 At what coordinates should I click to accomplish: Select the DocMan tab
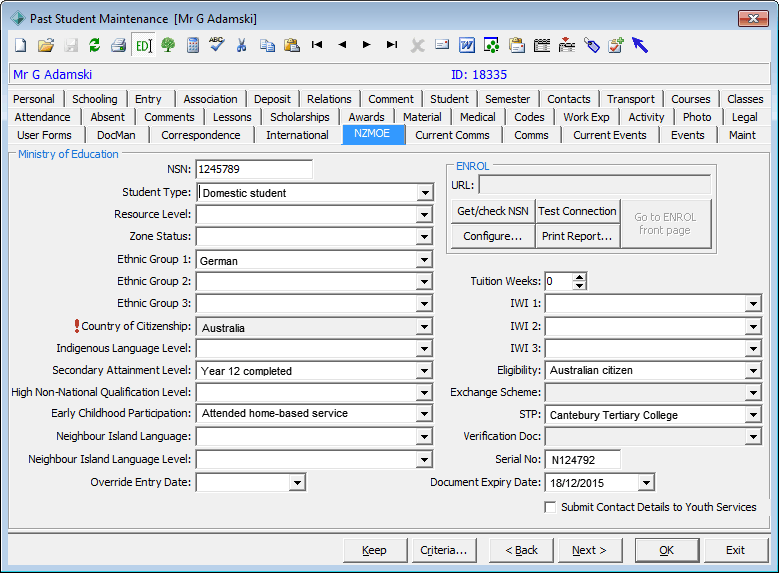116,135
